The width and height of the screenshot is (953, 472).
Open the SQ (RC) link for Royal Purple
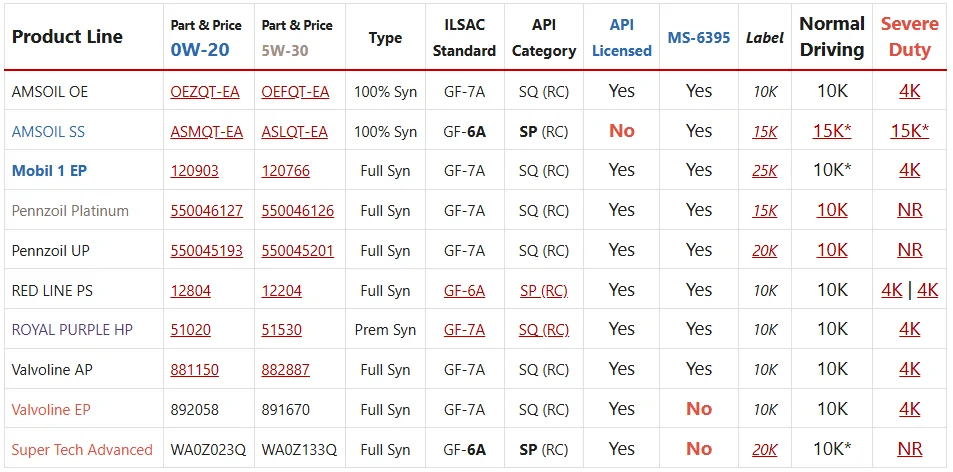(x=544, y=330)
